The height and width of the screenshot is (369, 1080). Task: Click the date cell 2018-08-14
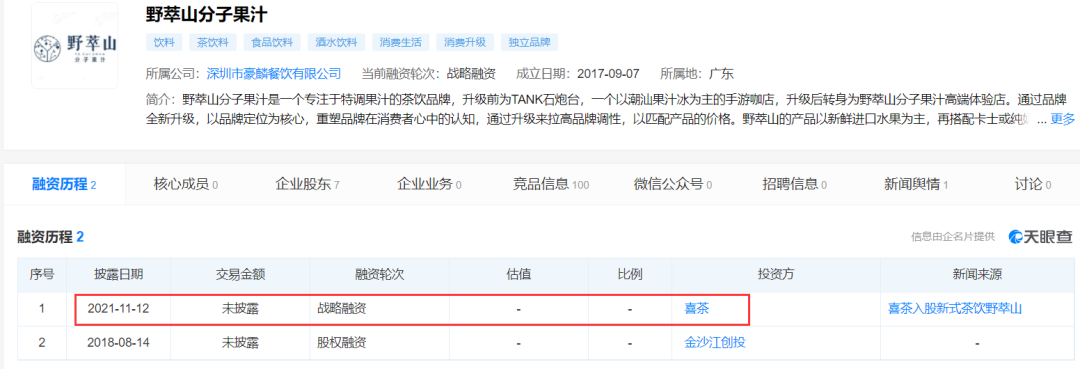118,342
